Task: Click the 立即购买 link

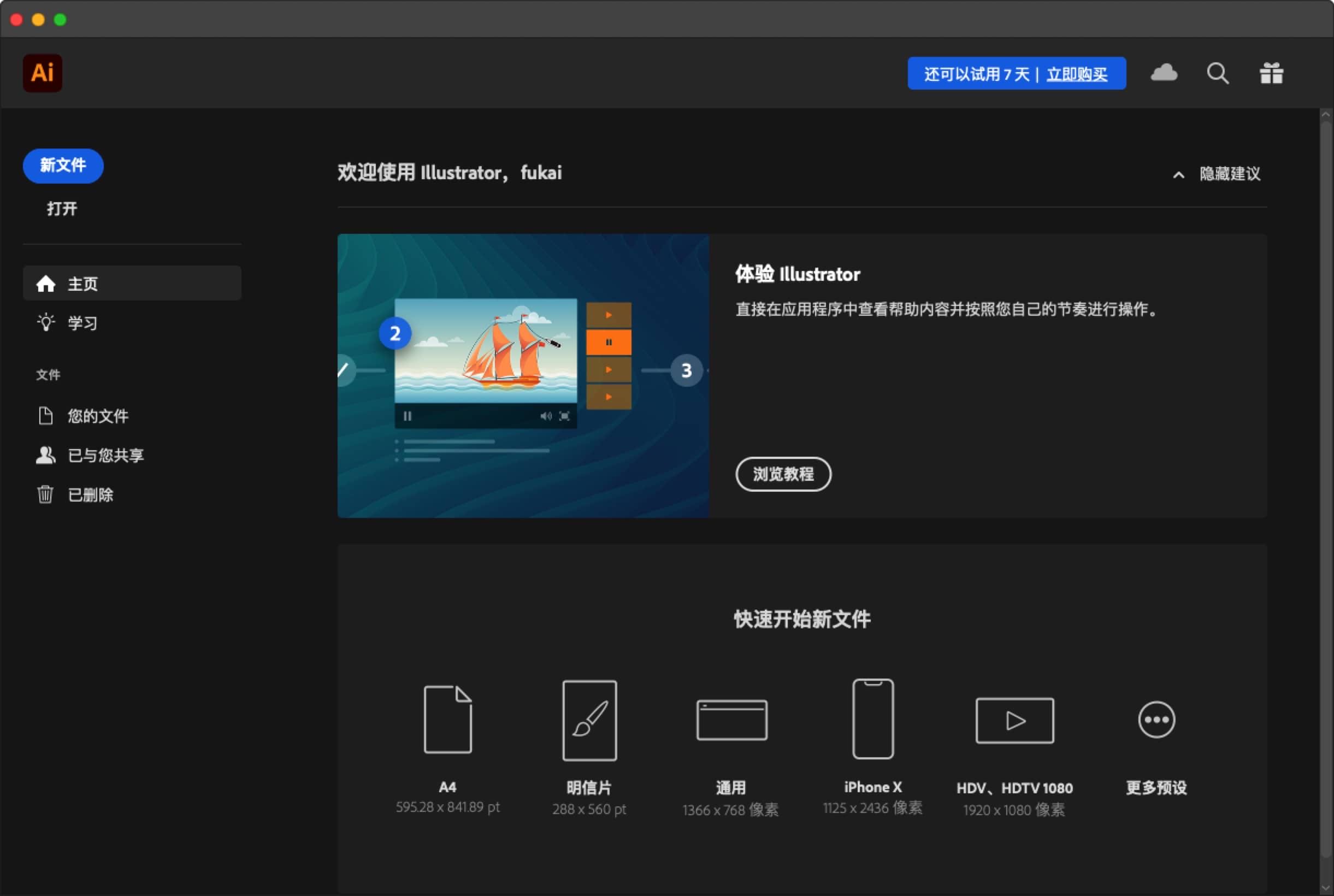Action: (1077, 74)
